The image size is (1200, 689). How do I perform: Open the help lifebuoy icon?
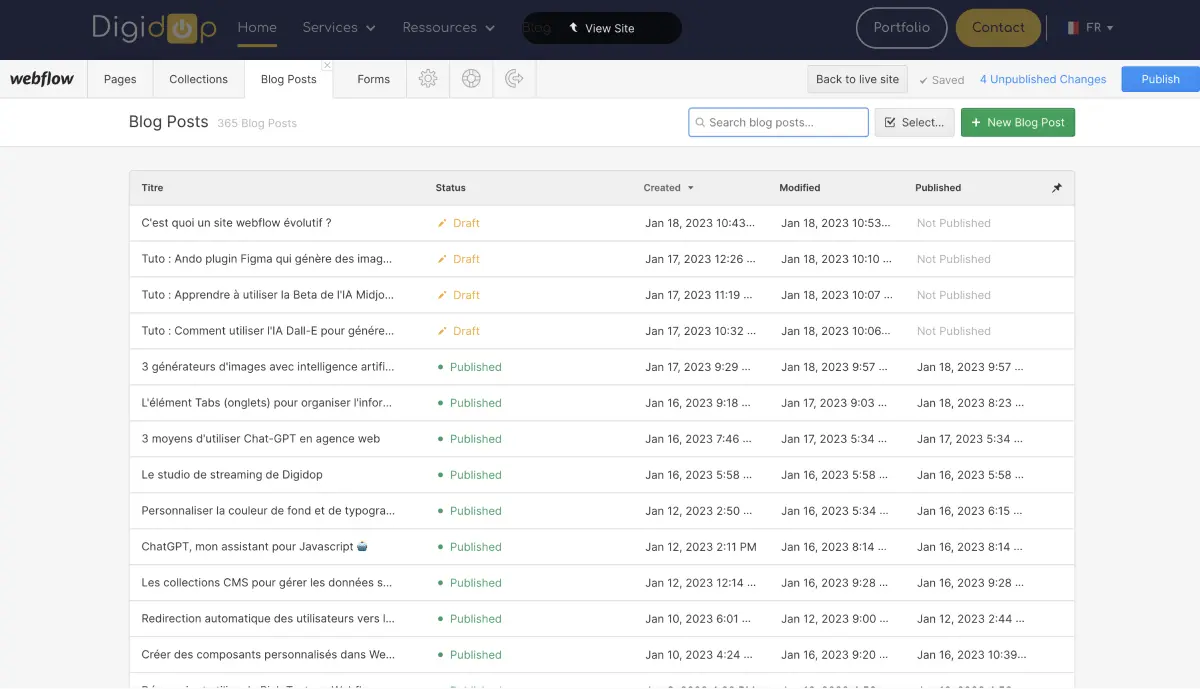[x=471, y=79]
